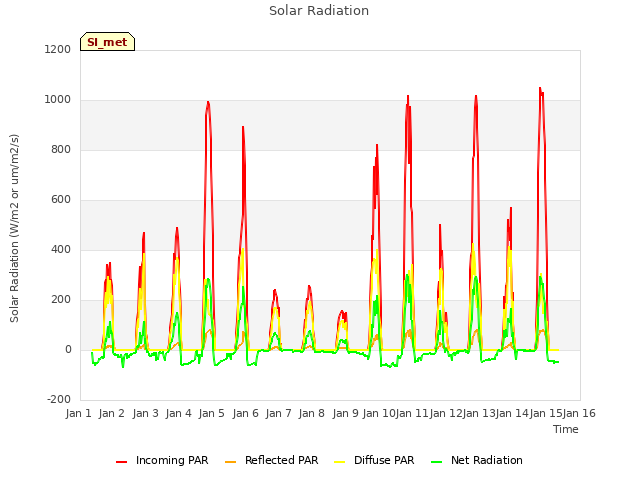Toggle Incoming PAR legend entry
The height and width of the screenshot is (480, 640).
[x=162, y=460]
